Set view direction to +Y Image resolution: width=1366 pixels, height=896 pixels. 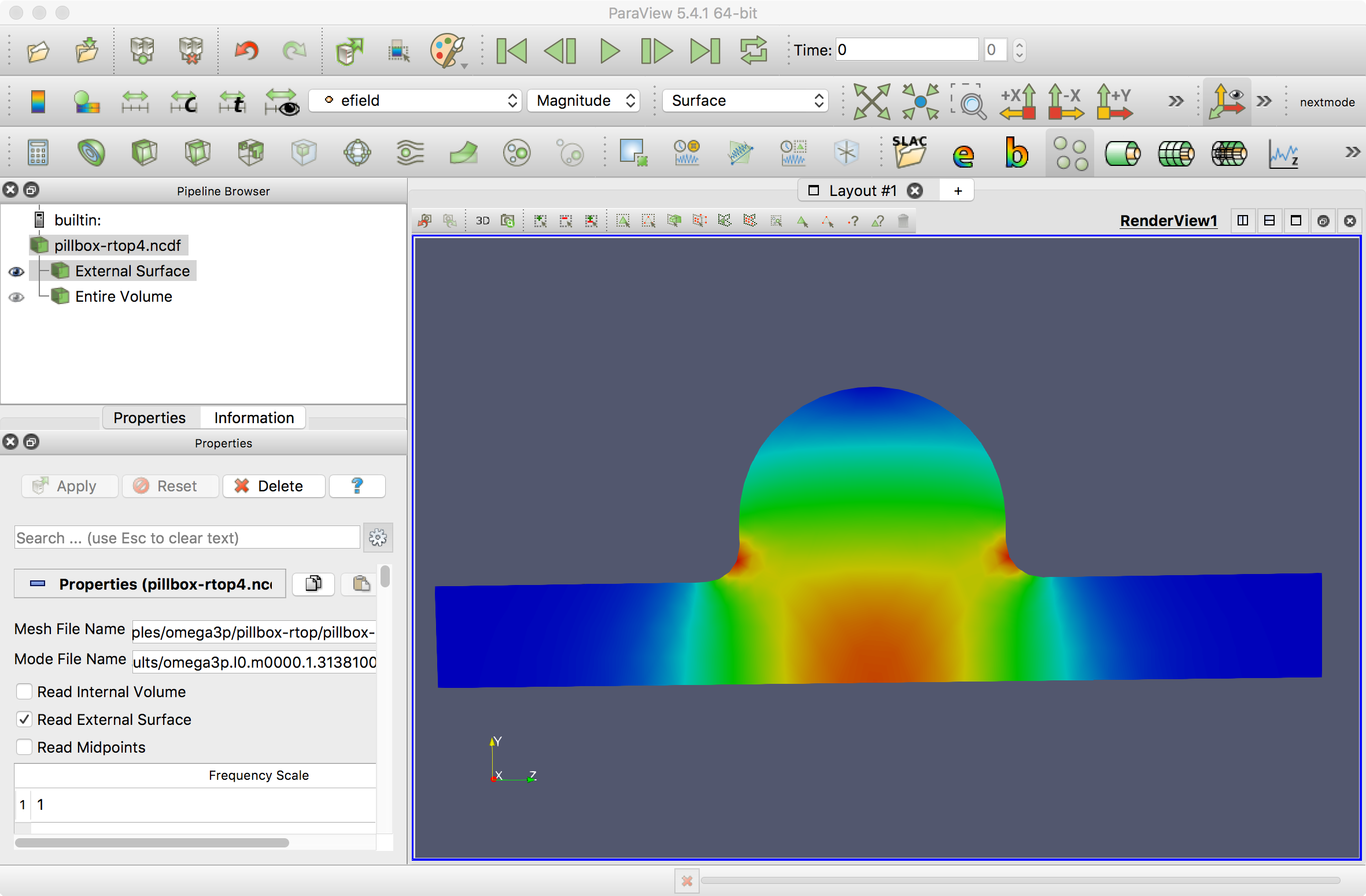1114,101
